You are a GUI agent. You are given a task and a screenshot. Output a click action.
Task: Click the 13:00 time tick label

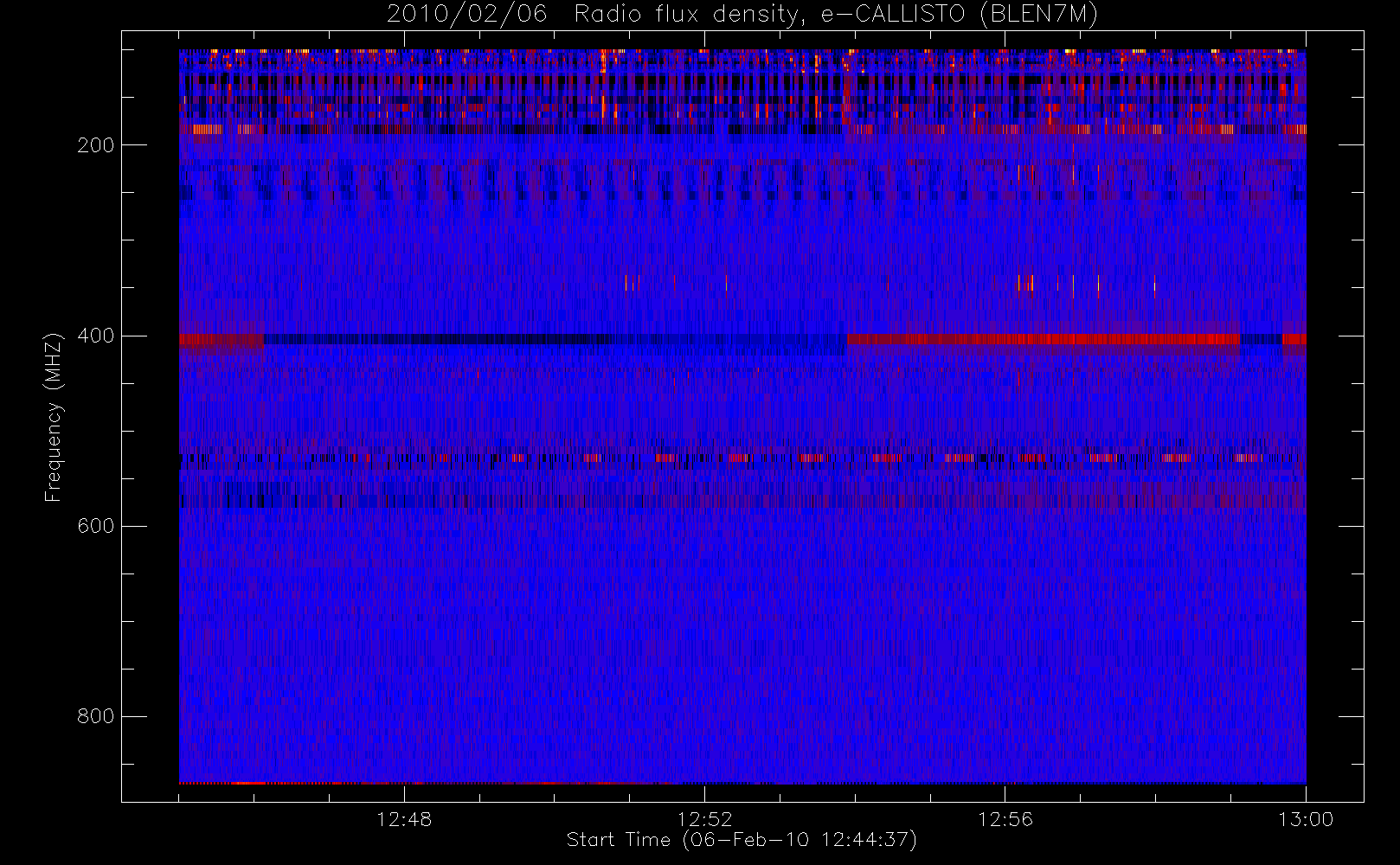pyautogui.click(x=1306, y=819)
